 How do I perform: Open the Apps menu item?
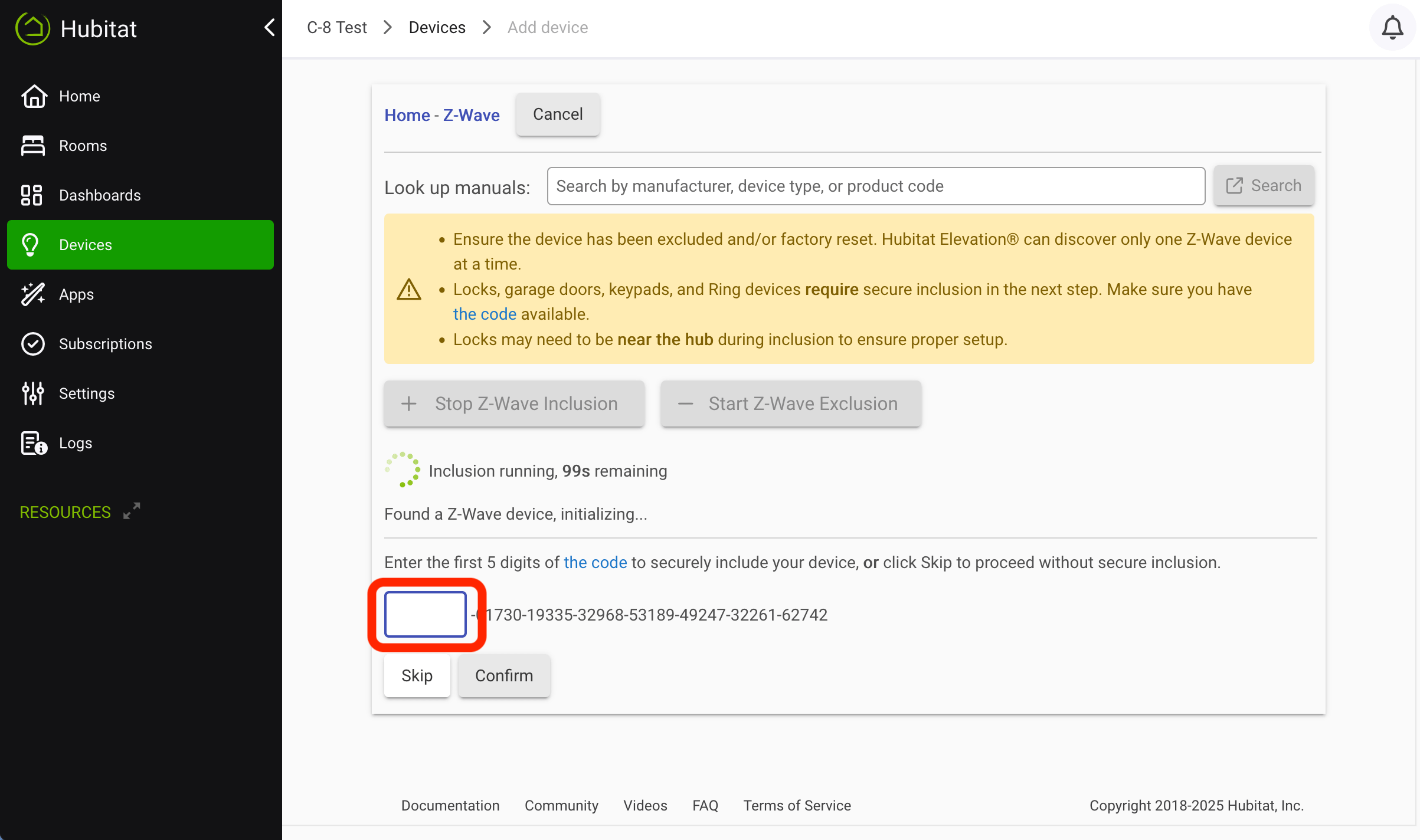[140, 294]
